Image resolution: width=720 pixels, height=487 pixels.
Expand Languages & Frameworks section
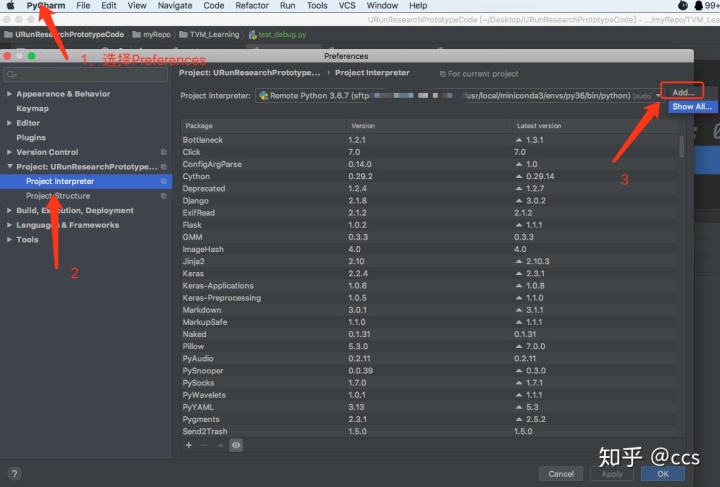[x=9, y=225]
